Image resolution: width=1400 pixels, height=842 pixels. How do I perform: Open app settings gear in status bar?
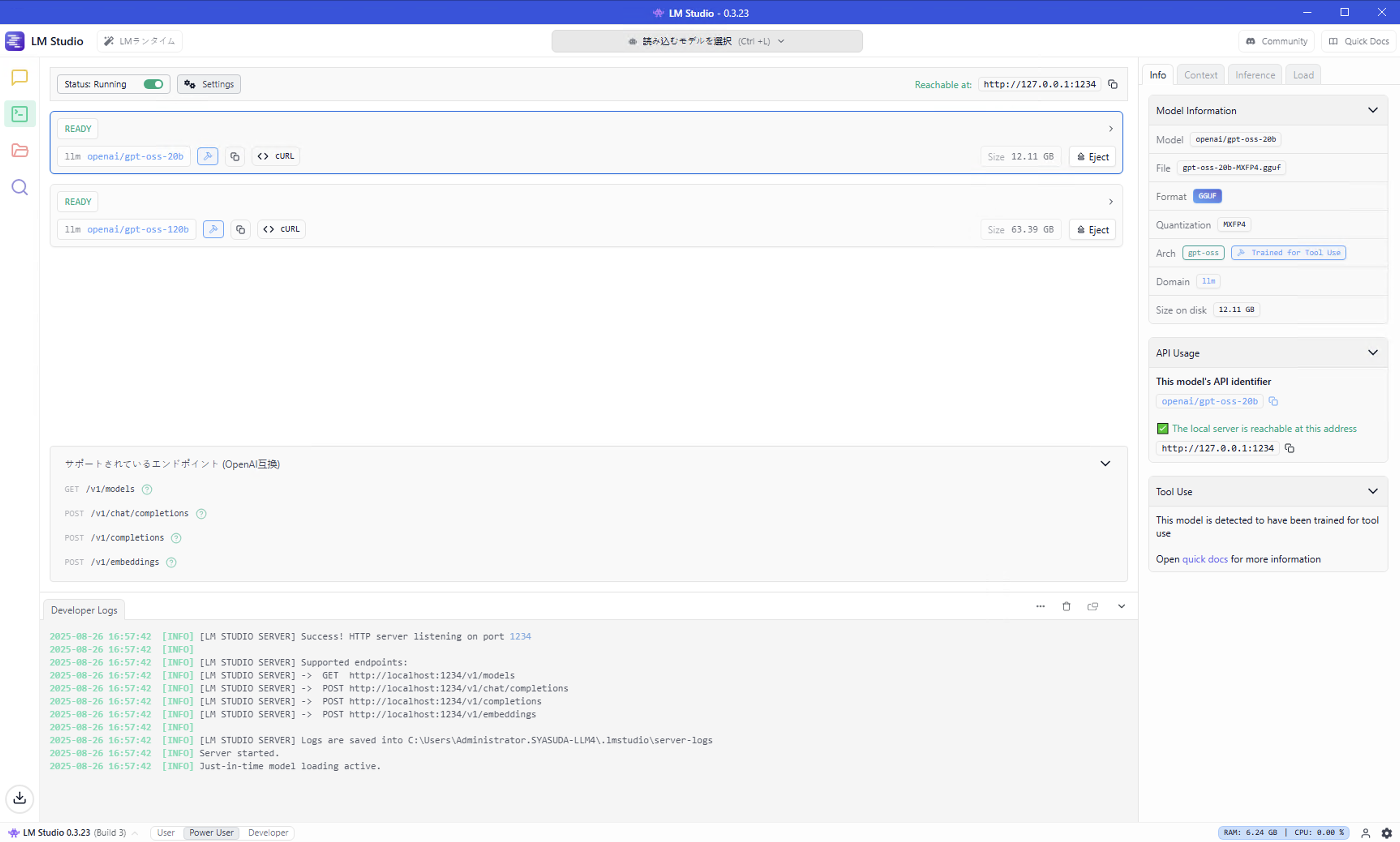[x=1386, y=832]
